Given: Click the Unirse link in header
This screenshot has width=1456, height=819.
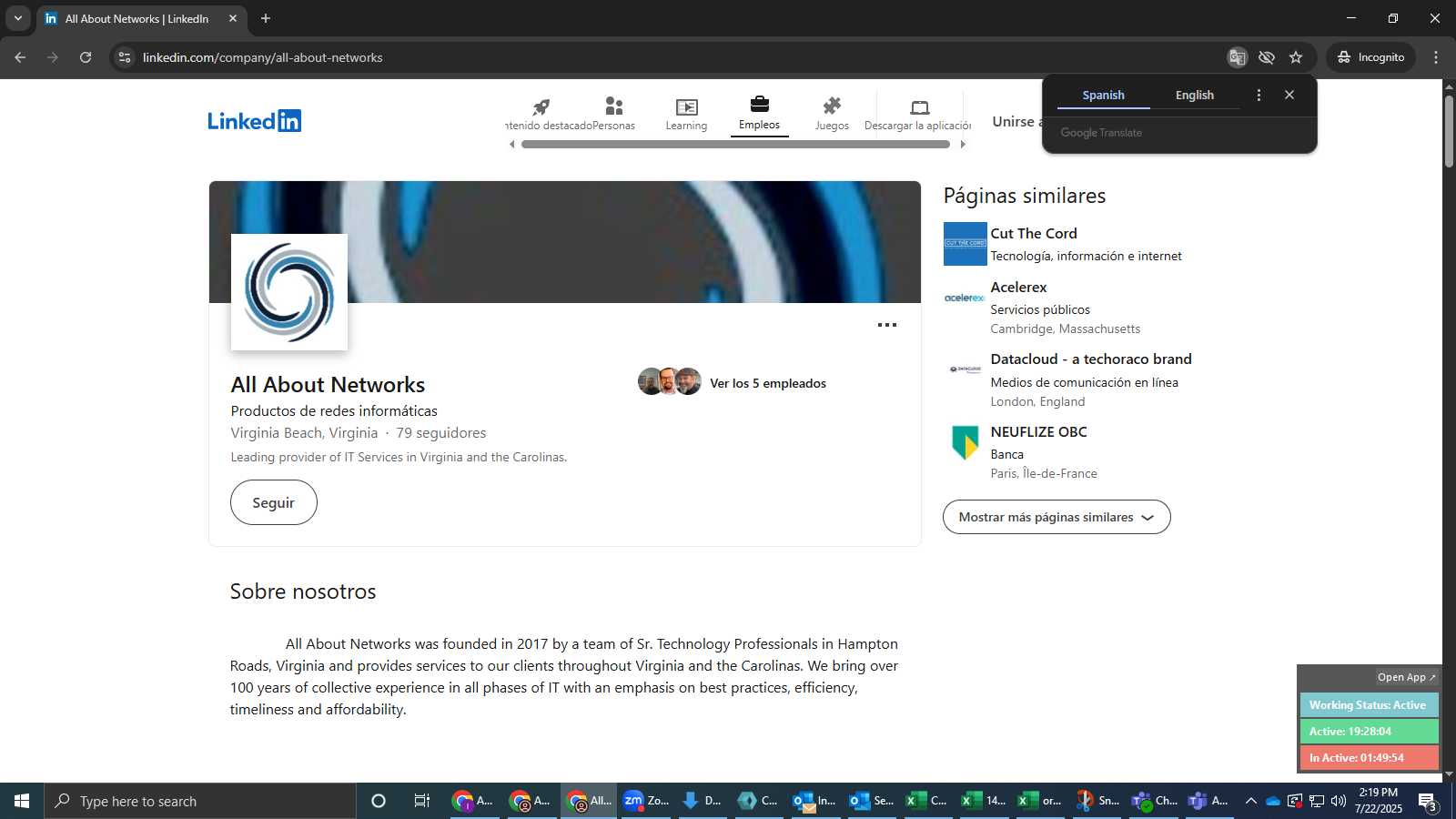Looking at the screenshot, I should [x=1017, y=121].
